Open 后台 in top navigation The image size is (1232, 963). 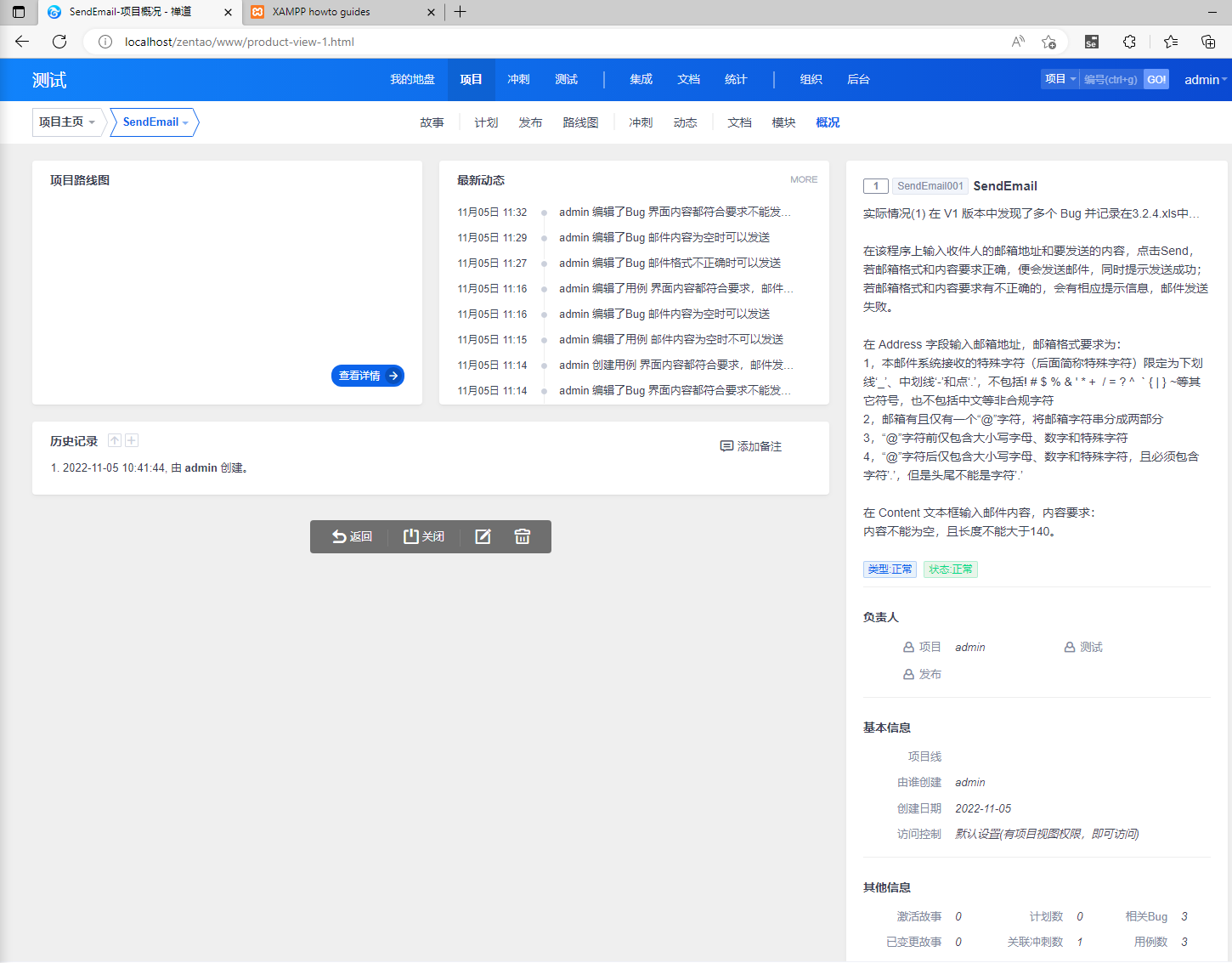coord(858,80)
